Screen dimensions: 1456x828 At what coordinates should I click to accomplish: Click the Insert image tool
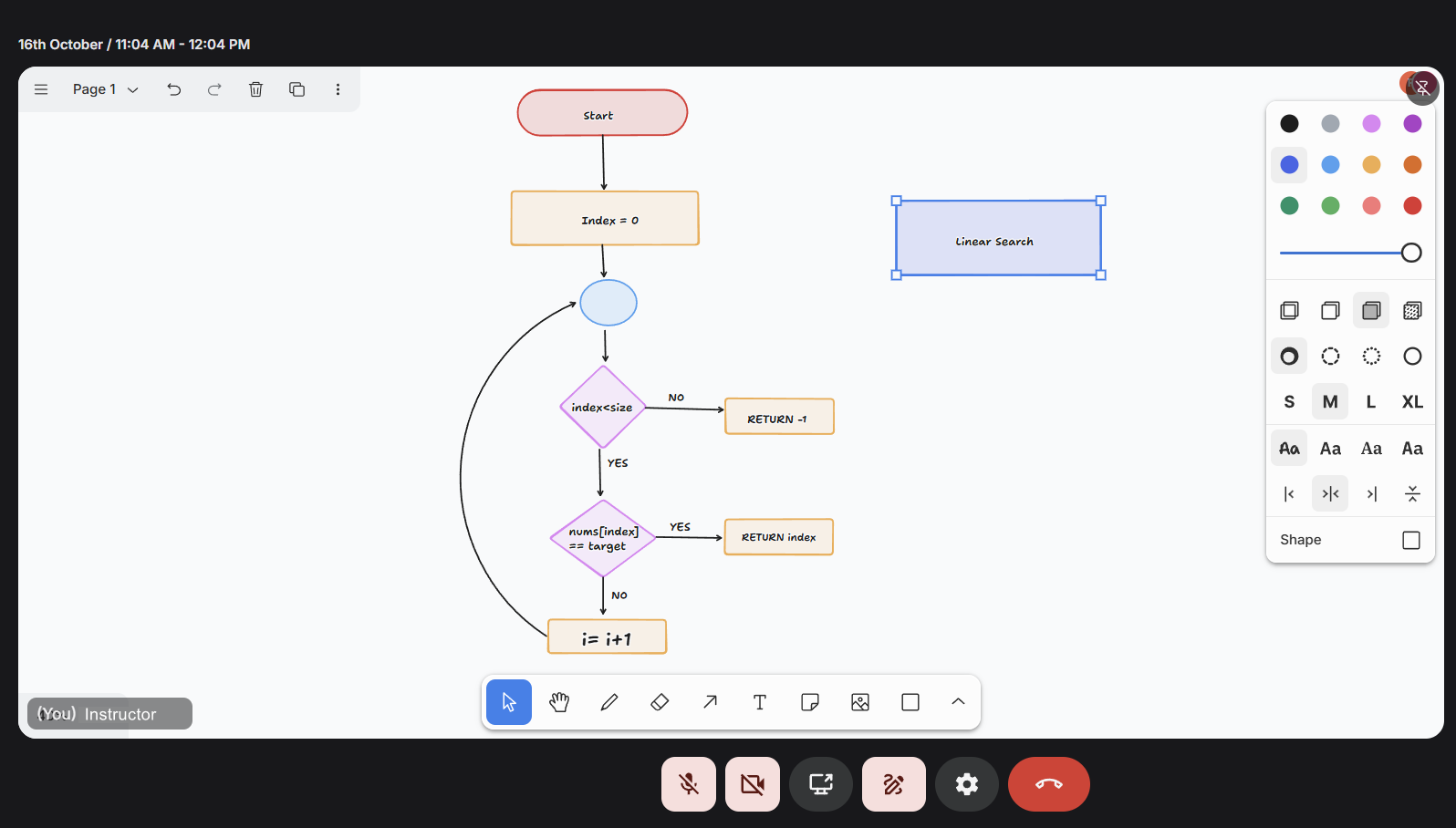[859, 702]
